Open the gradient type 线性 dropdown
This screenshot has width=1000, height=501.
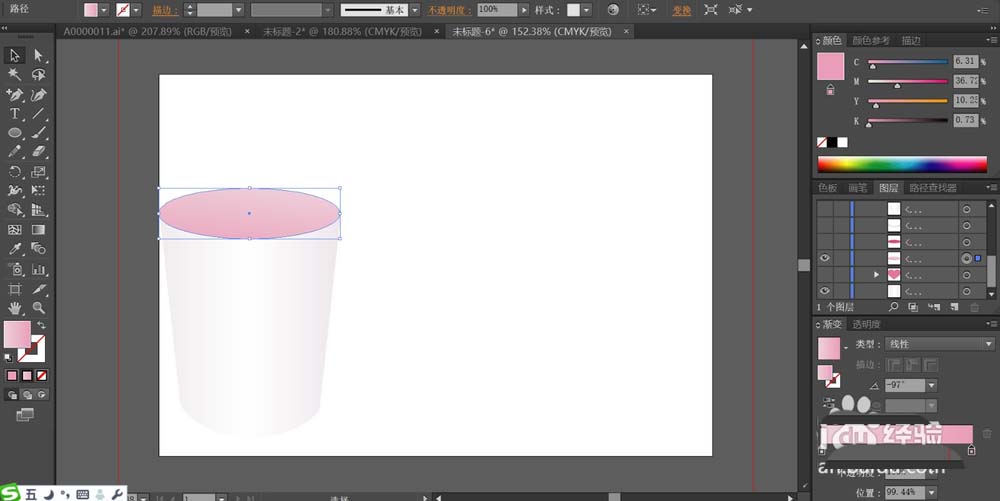point(989,344)
